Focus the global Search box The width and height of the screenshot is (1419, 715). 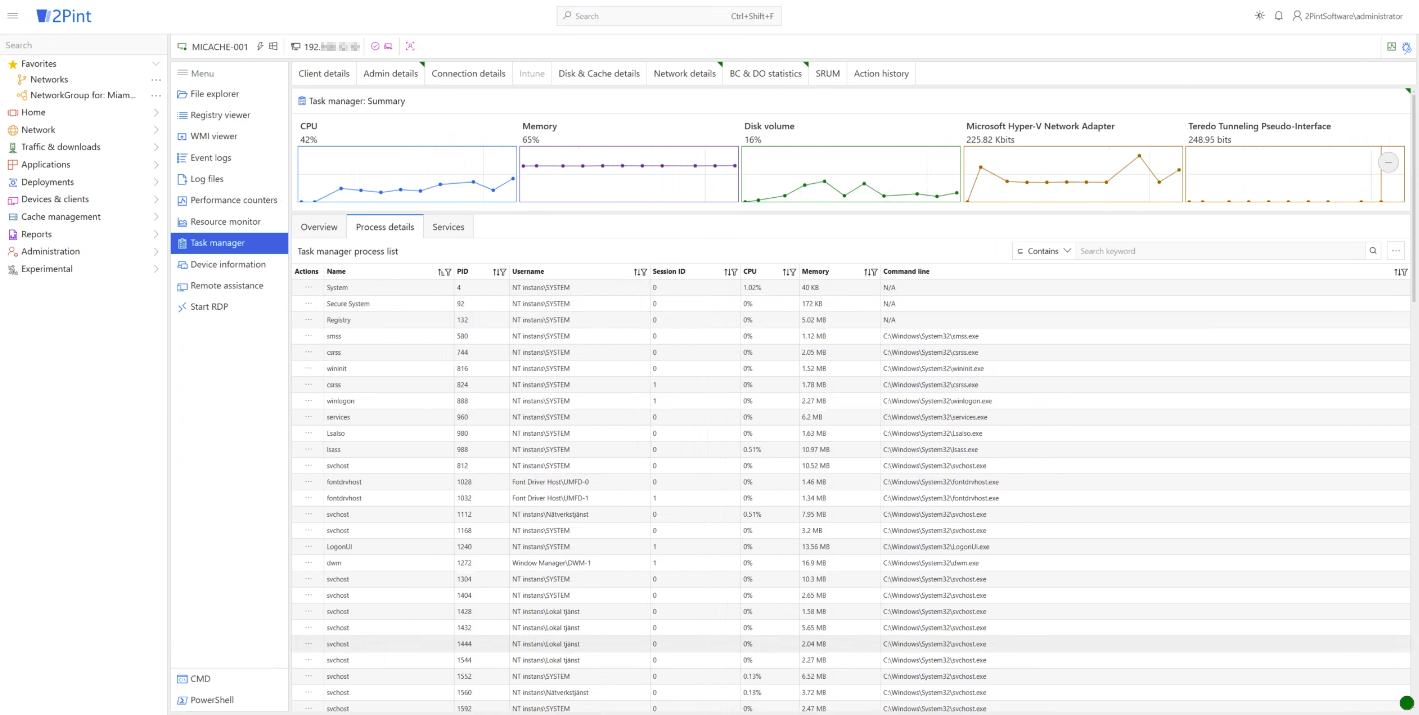click(x=669, y=16)
